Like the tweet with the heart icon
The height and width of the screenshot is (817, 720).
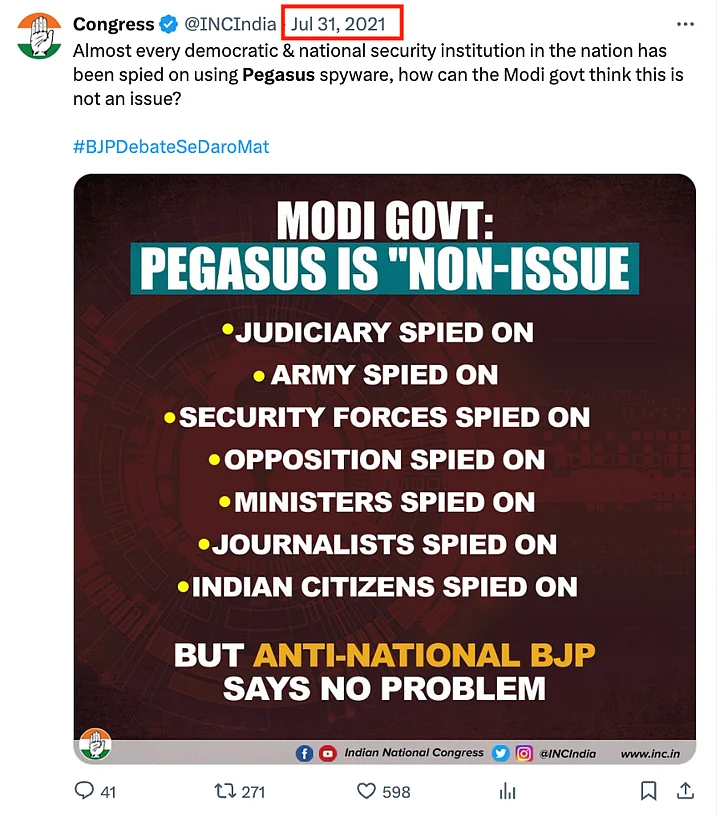pyautogui.click(x=368, y=791)
